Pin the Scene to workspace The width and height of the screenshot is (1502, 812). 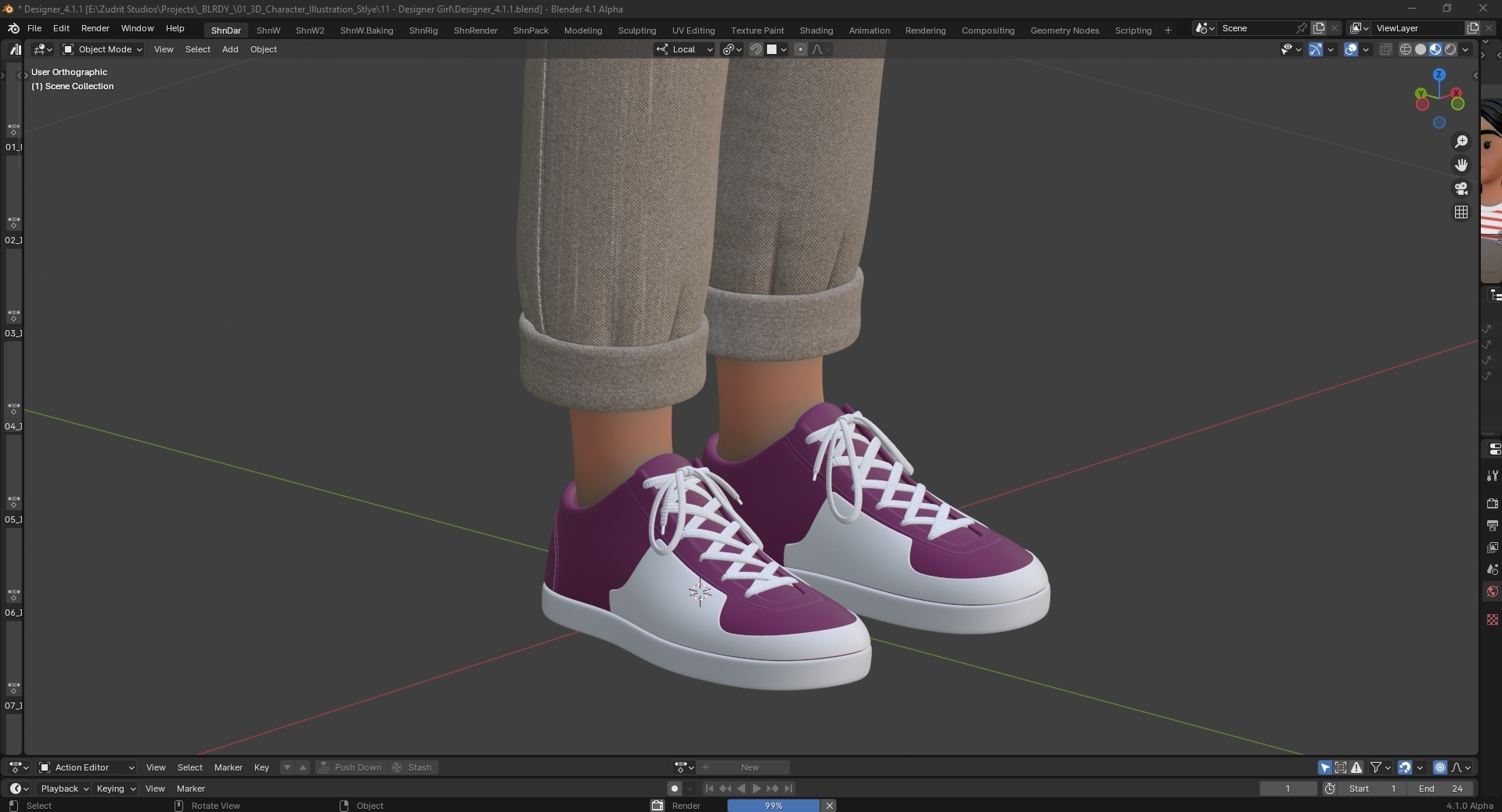pos(1301,28)
